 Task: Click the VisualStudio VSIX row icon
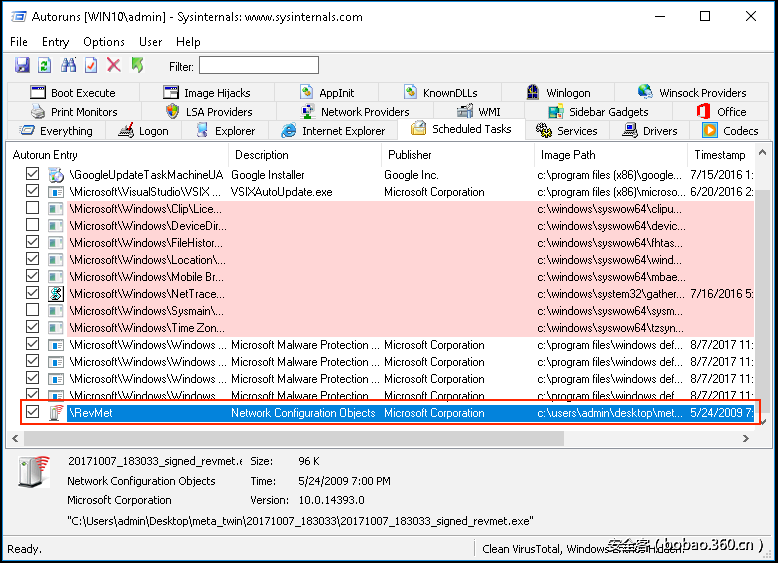(56, 192)
